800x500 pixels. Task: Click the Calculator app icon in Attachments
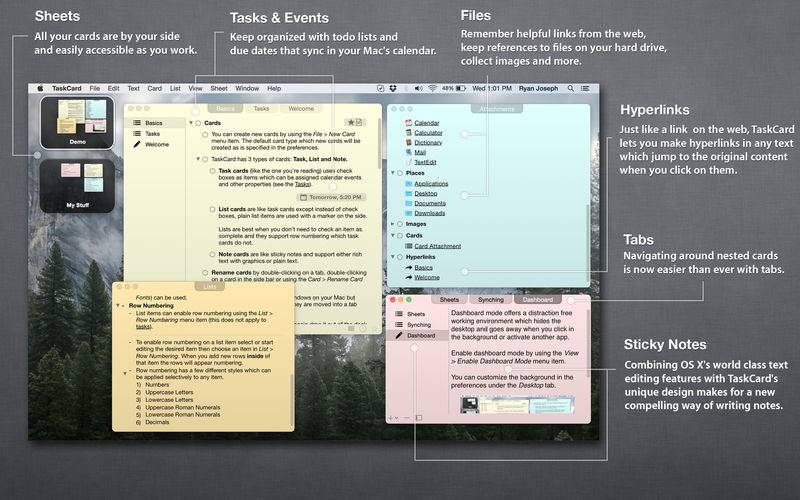408,133
